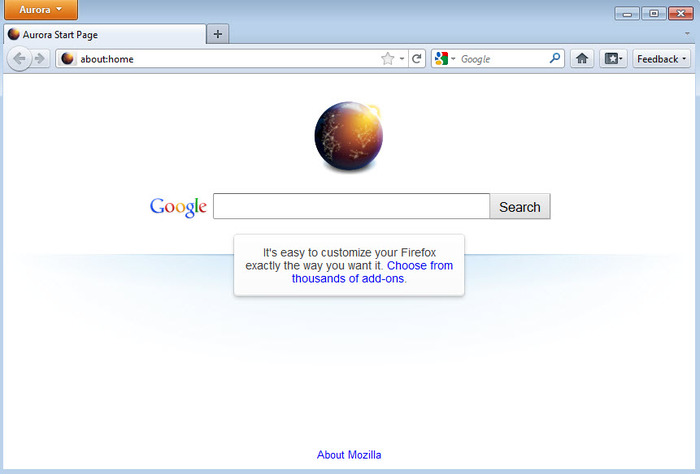
Task: Reload the current page
Action: [417, 58]
